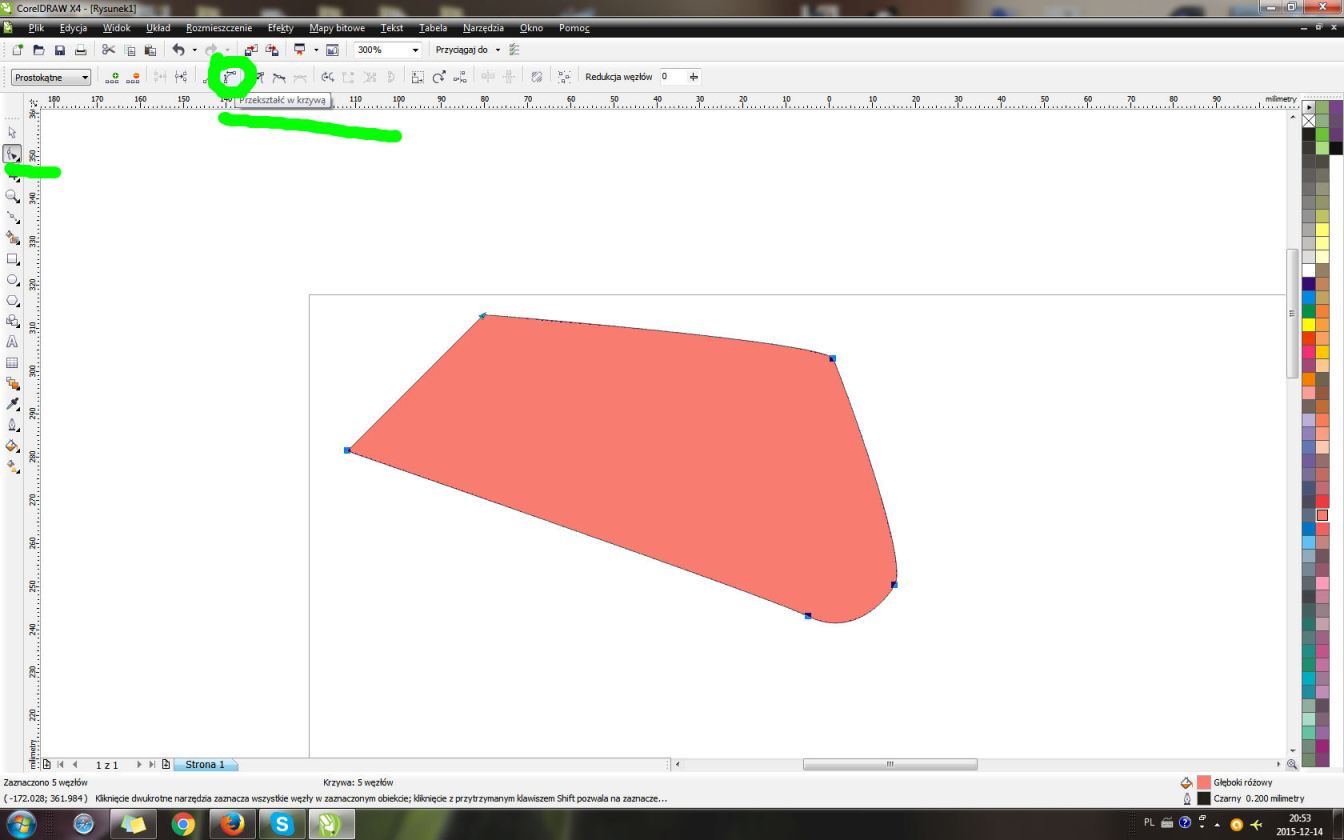Click the Convert to curve (Przekształć w krzywą) icon
The width and height of the screenshot is (1344, 840).
pyautogui.click(x=230, y=77)
